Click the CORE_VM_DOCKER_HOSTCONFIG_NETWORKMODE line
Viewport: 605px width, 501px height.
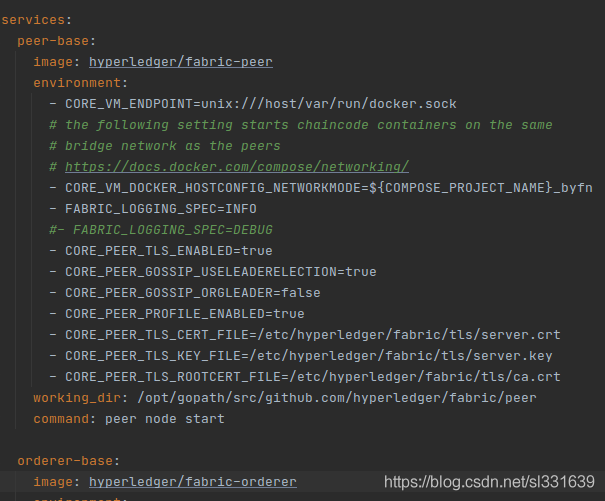(x=321, y=188)
